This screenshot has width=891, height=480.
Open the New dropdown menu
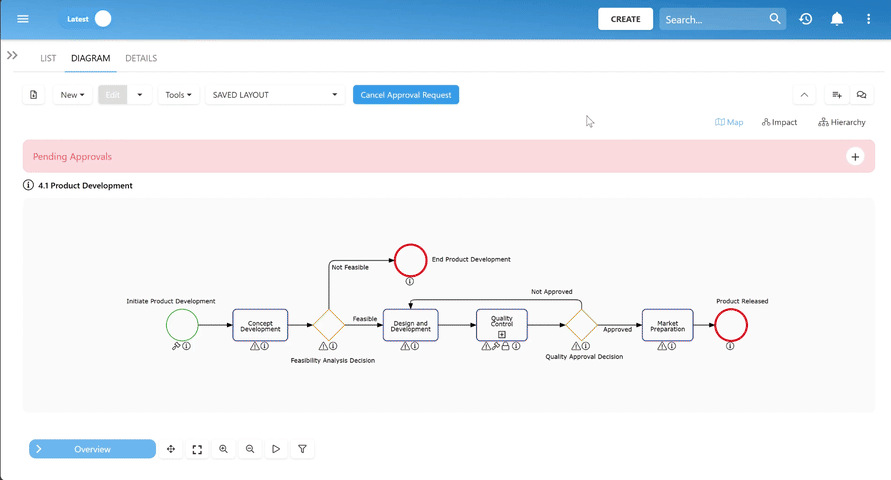(72, 95)
